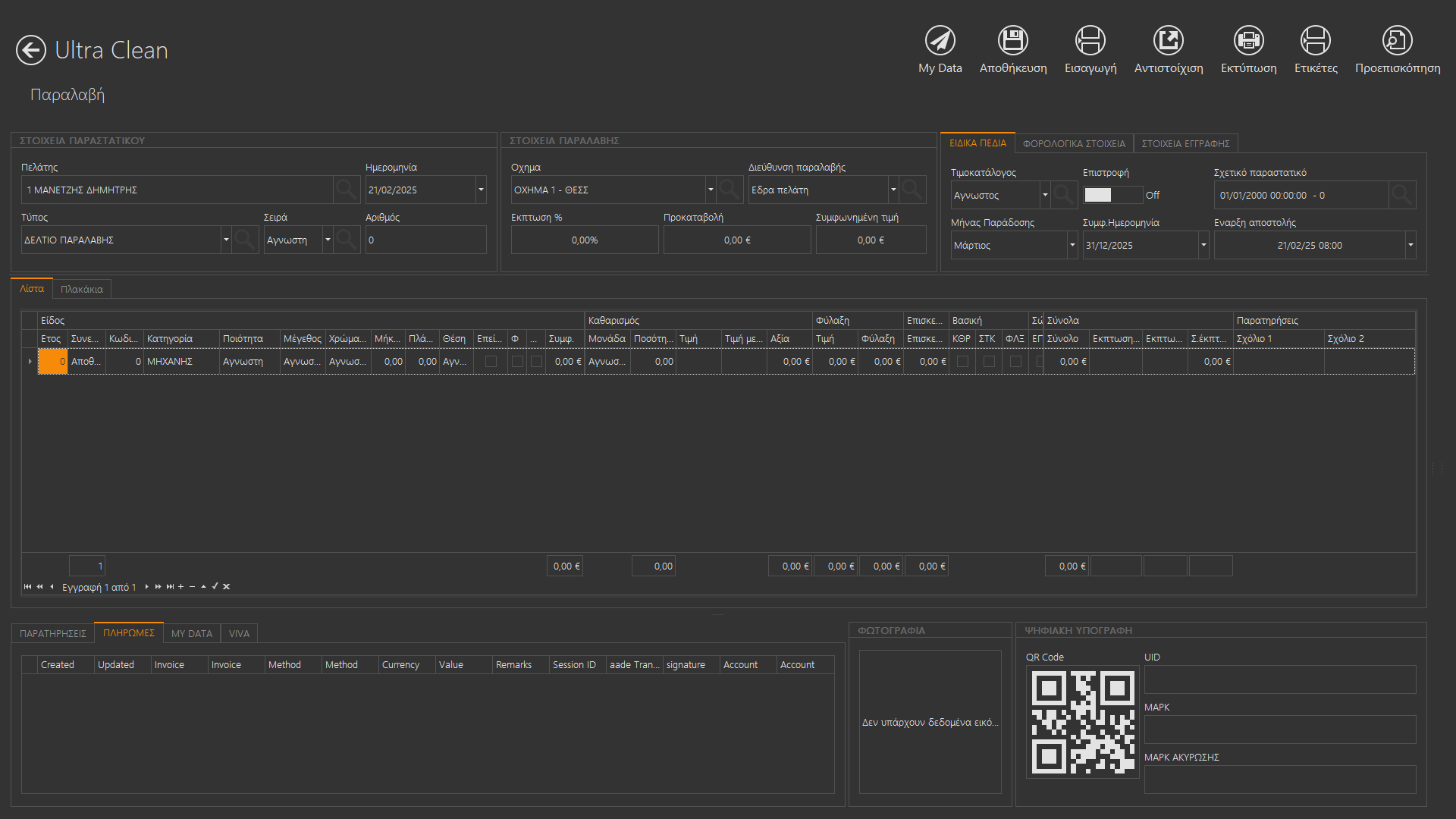Screen dimensions: 1456x819
Task: Click the Εισαγωγή import icon
Action: [x=1090, y=41]
